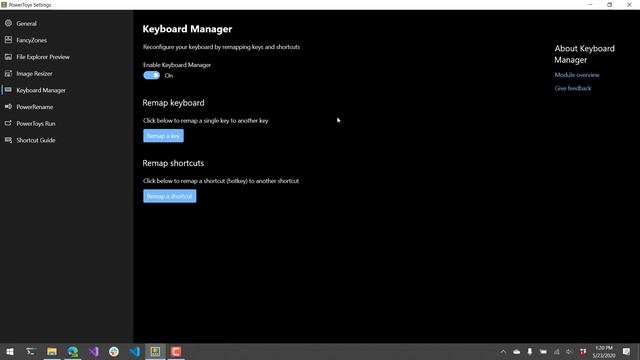Click the Keyboard Manager sidebar icon
Viewport: 640px width, 360px height.
point(8,90)
